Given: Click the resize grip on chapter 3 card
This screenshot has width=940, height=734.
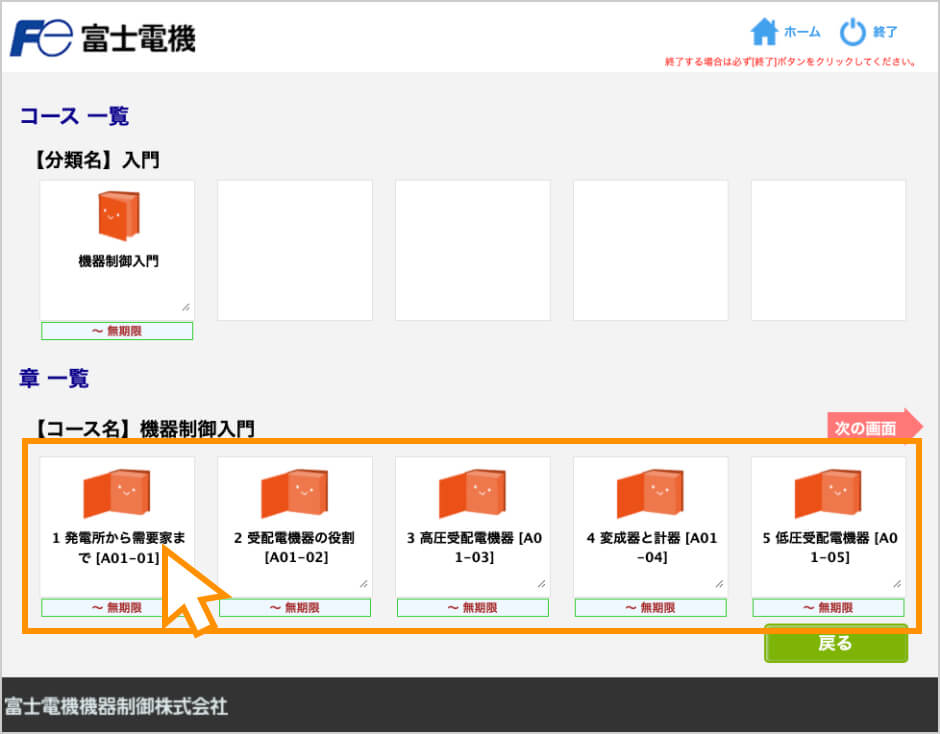Looking at the screenshot, I should click(542, 583).
